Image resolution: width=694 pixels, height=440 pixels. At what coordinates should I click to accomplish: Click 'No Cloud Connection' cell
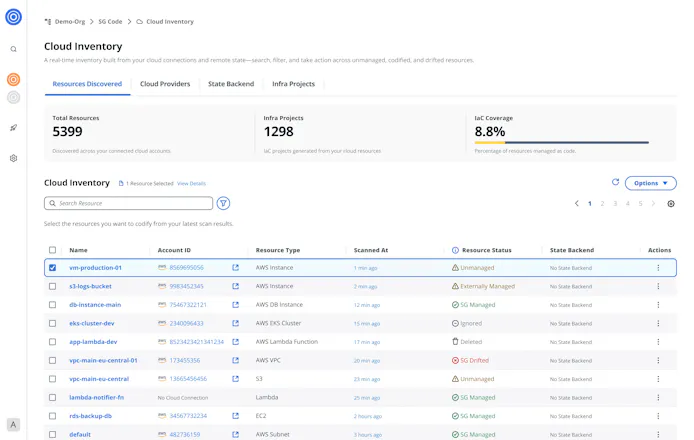pyautogui.click(x=183, y=398)
